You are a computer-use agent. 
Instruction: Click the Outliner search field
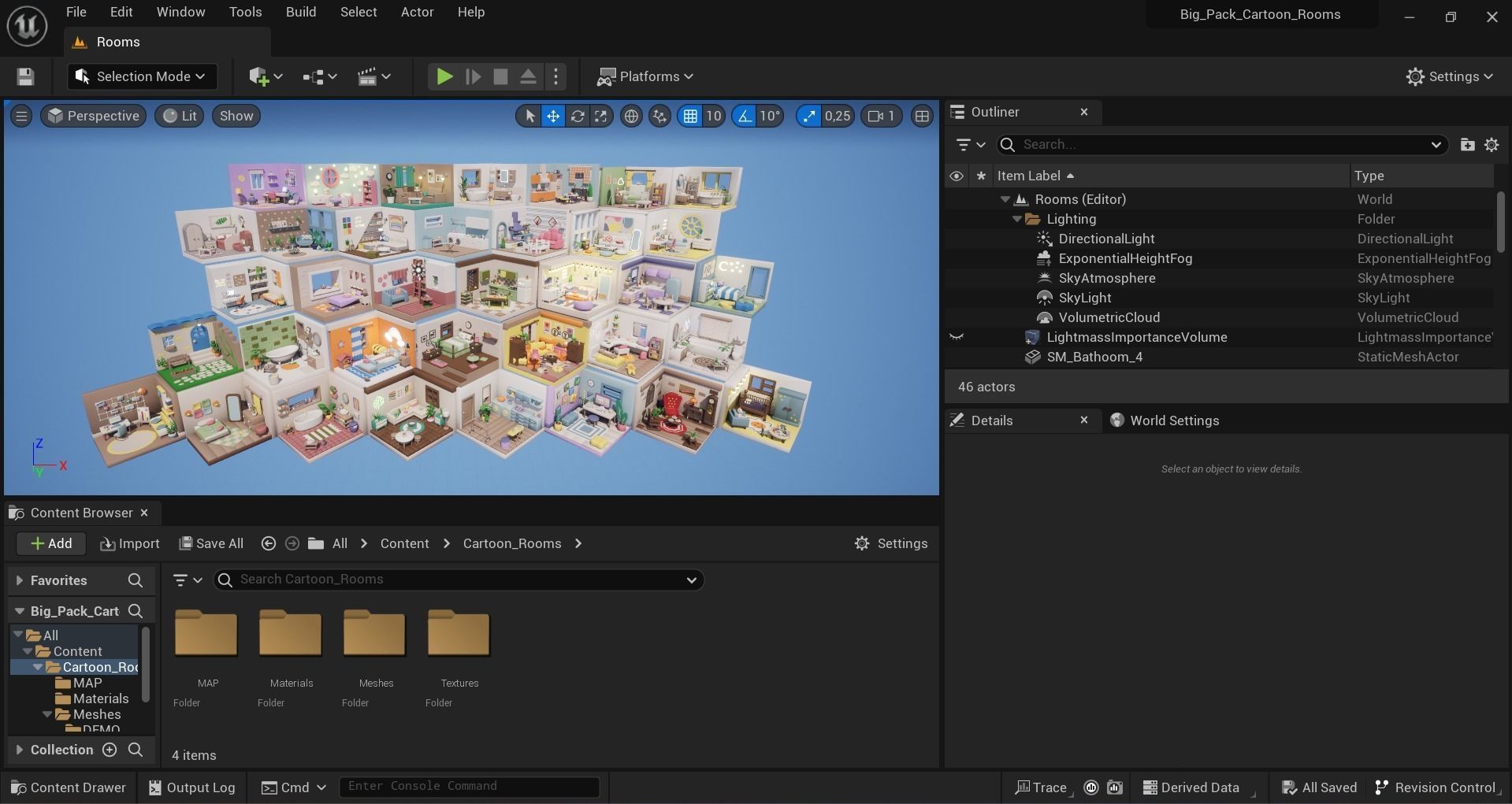tap(1221, 145)
